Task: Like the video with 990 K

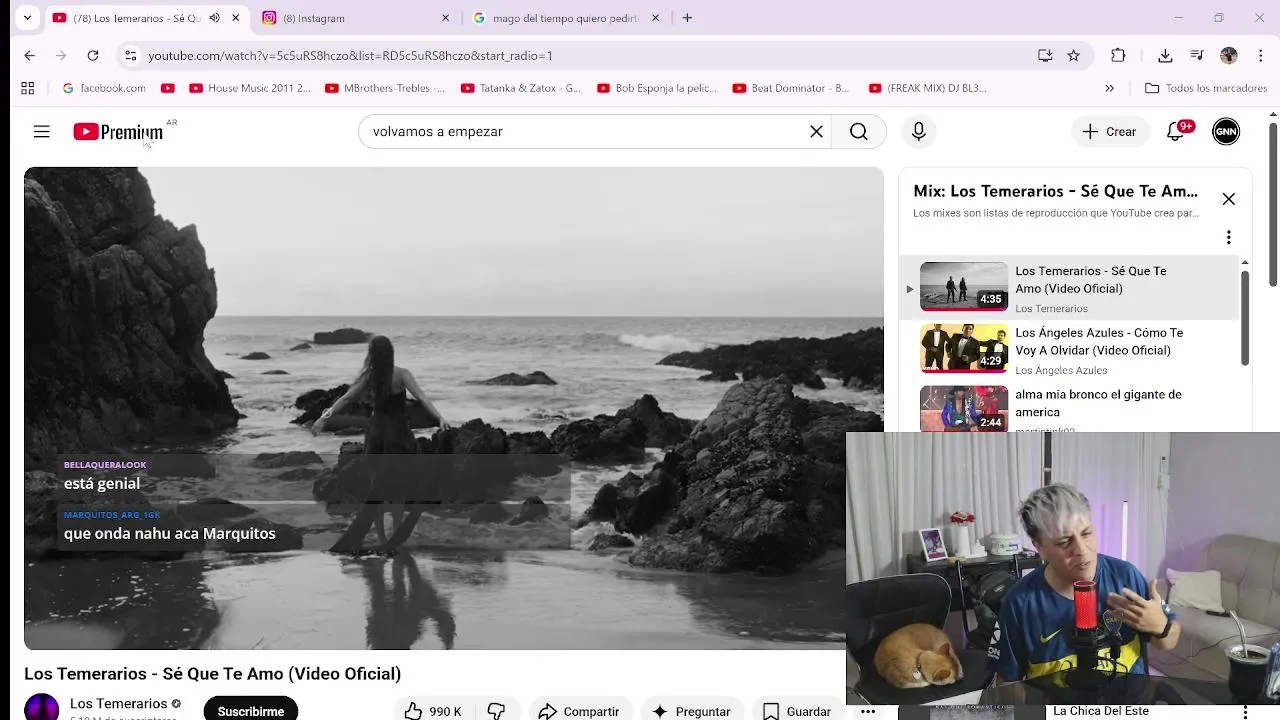Action: tap(433, 711)
